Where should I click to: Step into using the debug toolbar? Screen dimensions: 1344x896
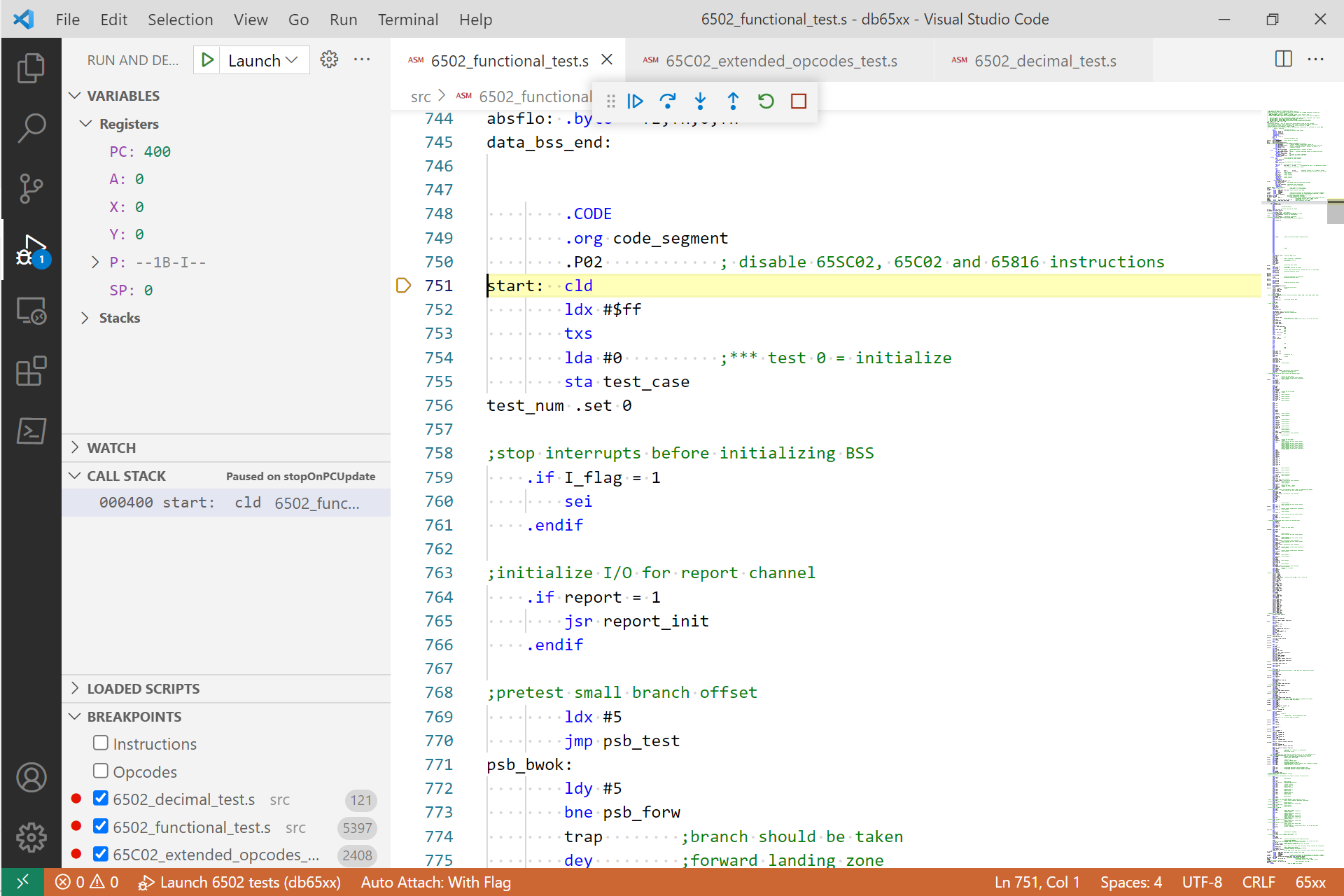[700, 101]
